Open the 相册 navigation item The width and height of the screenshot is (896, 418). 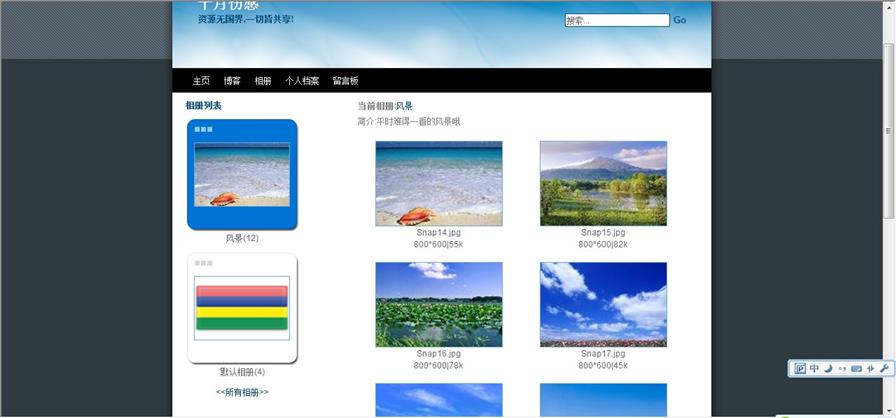(x=263, y=81)
